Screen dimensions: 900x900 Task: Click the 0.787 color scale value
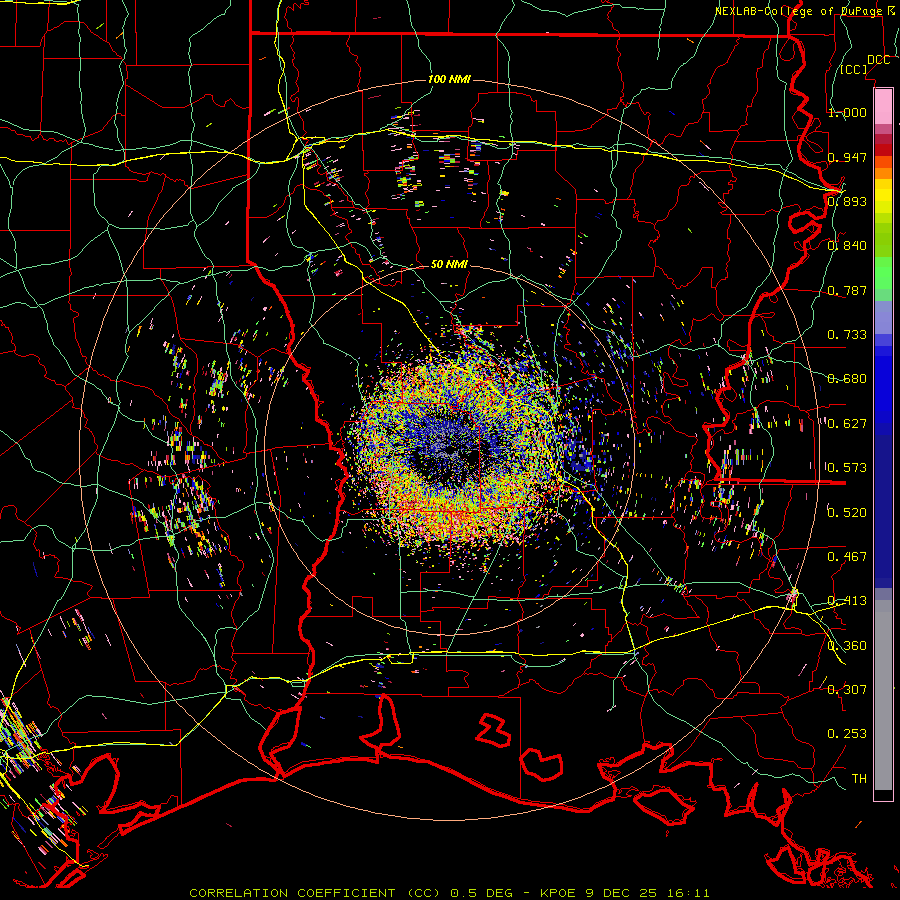(x=847, y=290)
